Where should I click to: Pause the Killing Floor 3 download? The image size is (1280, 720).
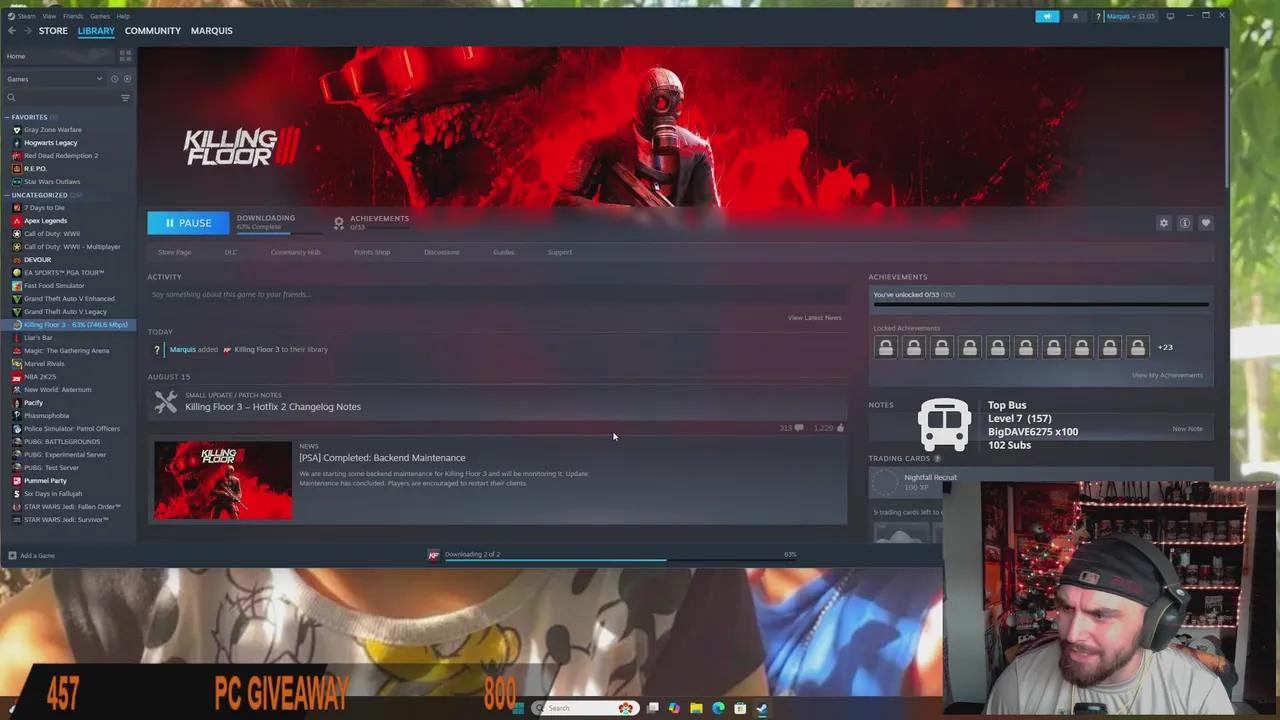point(188,223)
